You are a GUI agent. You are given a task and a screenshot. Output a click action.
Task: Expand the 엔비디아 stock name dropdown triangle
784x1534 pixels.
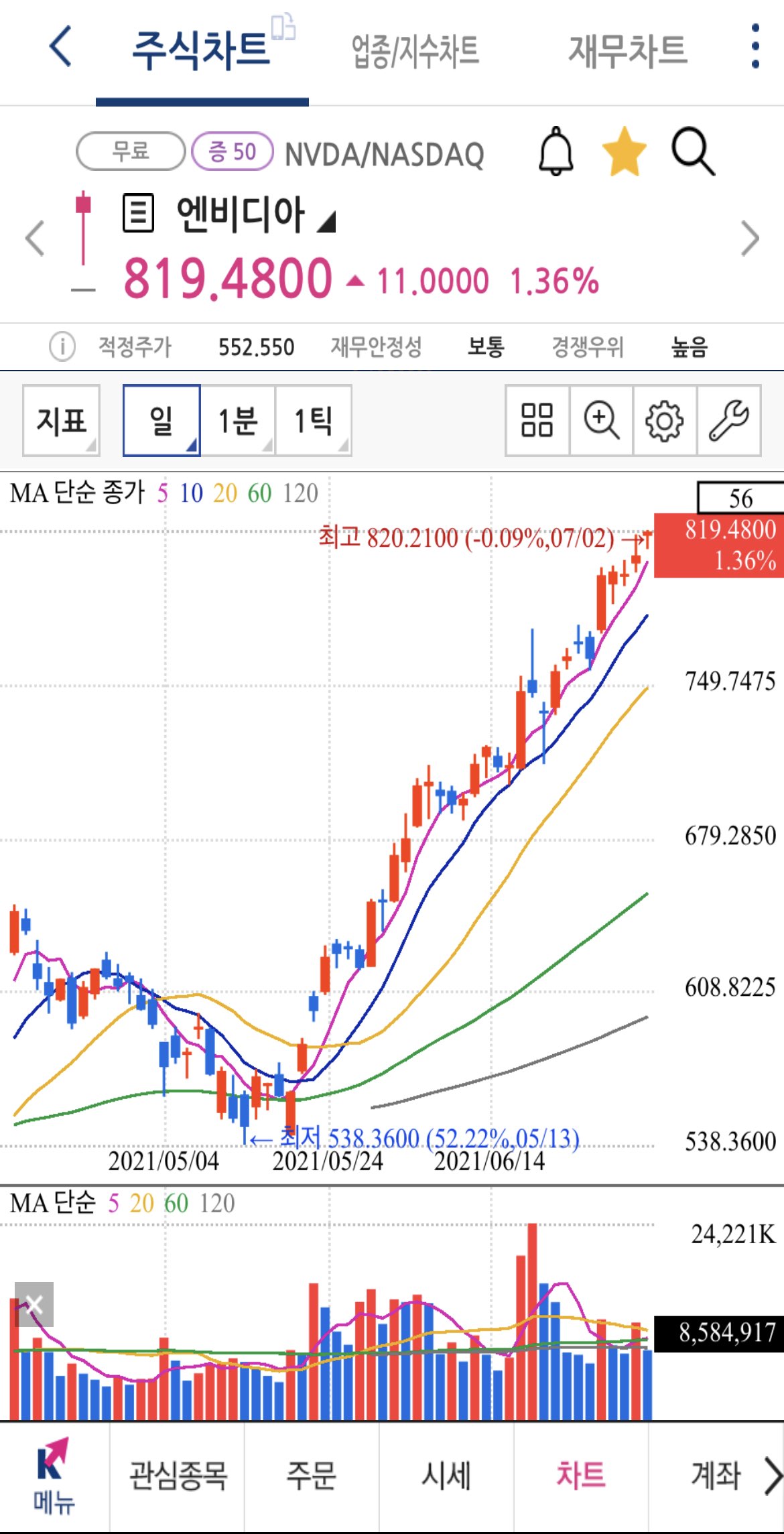pyautogui.click(x=326, y=221)
